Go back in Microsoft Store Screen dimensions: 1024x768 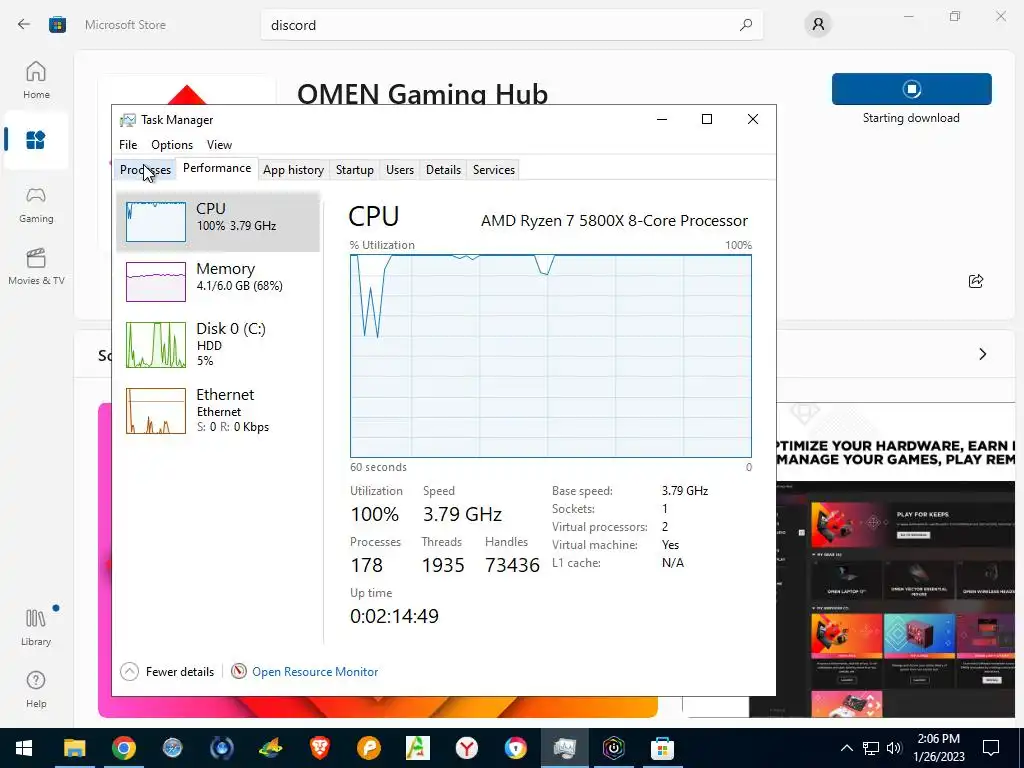pyautogui.click(x=24, y=25)
